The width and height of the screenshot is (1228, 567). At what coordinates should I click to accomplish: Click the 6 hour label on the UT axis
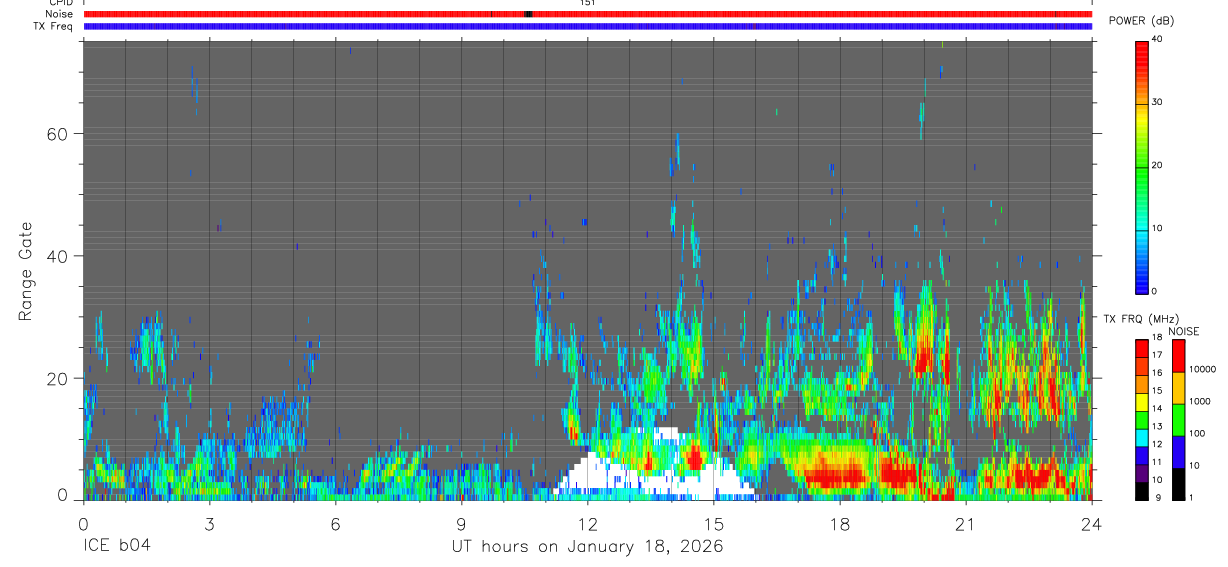(x=335, y=523)
